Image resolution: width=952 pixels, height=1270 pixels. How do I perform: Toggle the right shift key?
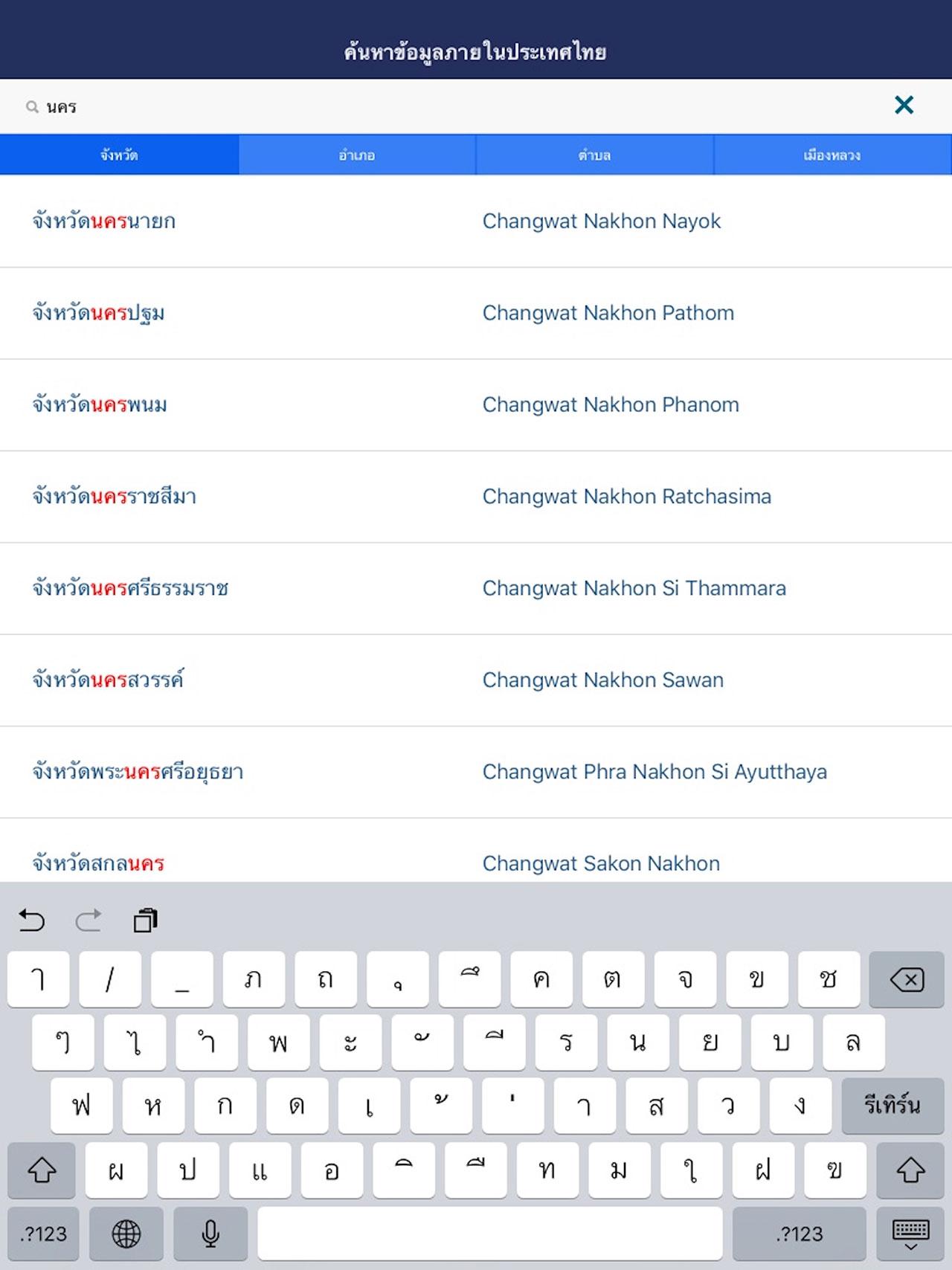(x=910, y=1170)
